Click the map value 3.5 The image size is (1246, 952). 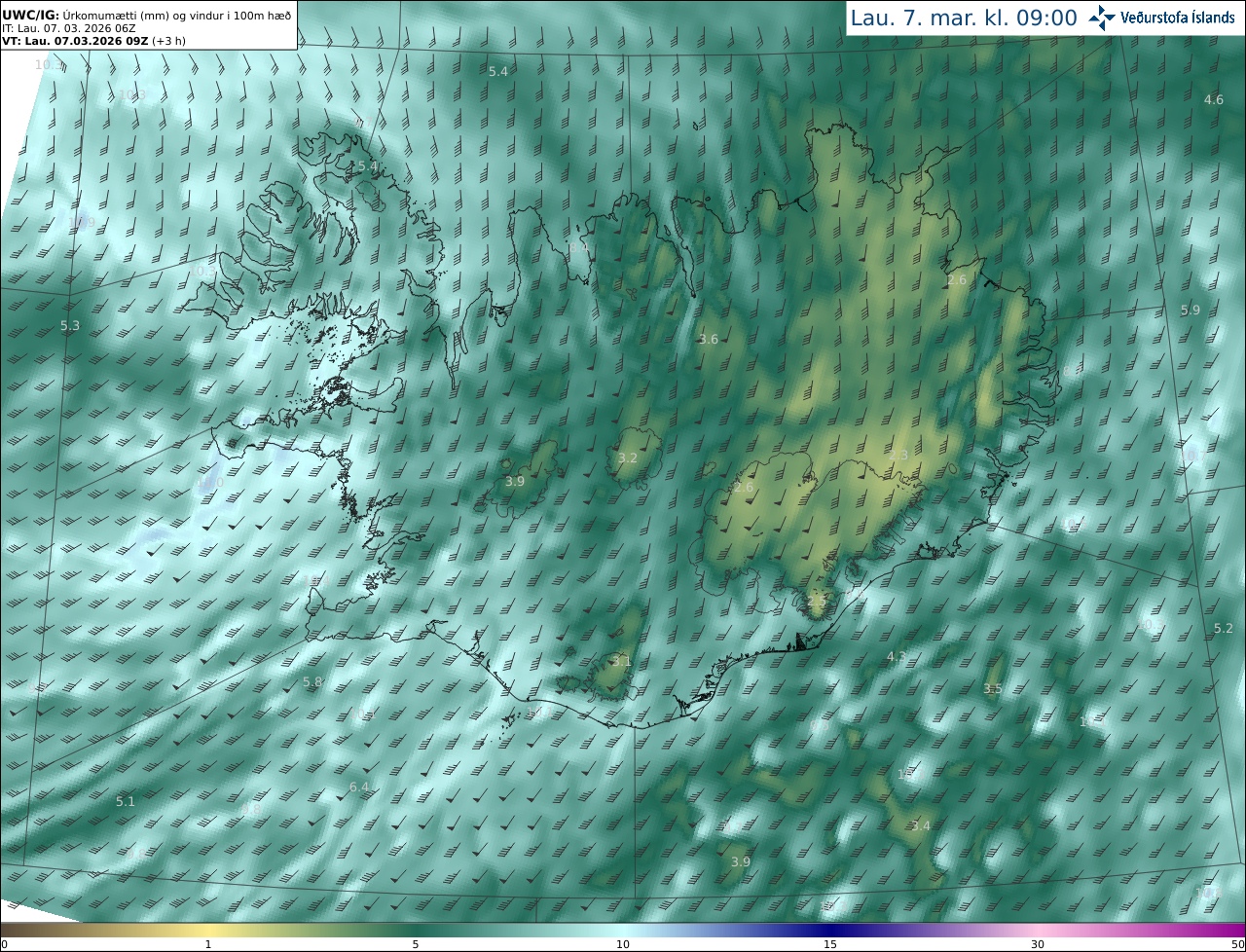coord(992,689)
